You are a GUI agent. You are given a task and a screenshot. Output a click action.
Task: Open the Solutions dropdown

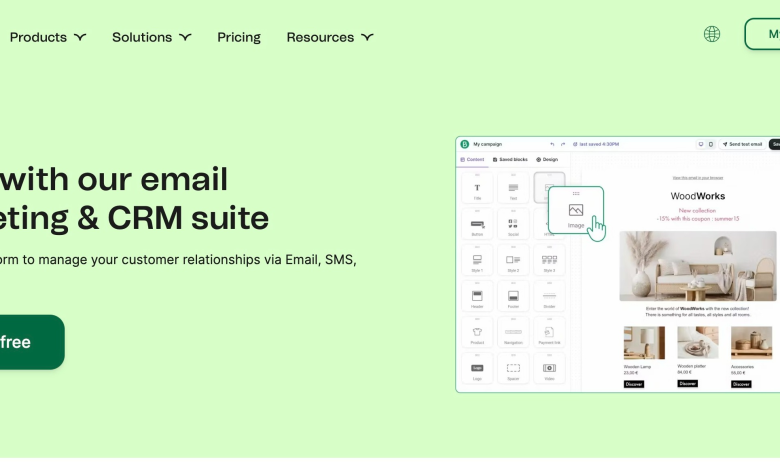point(151,37)
